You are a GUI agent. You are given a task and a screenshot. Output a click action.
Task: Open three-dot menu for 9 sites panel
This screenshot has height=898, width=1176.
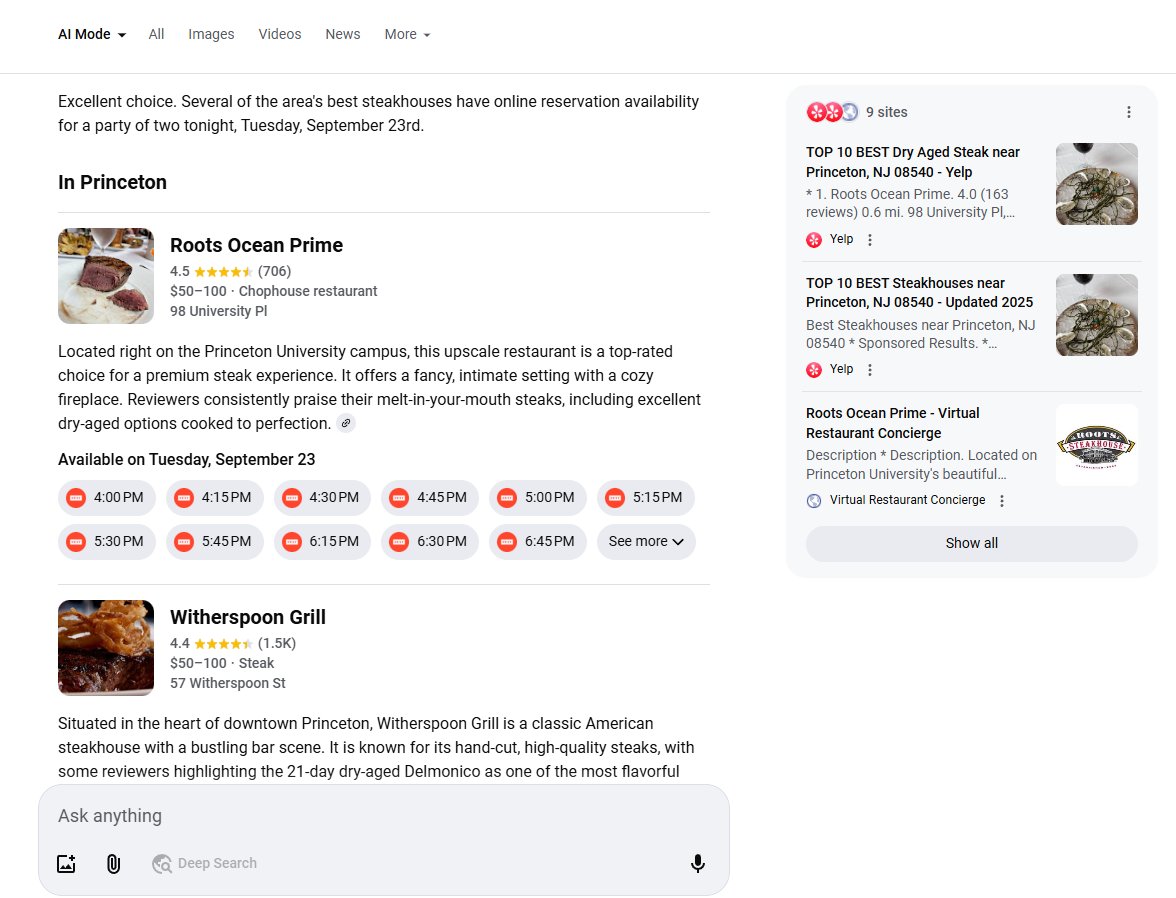click(1128, 112)
